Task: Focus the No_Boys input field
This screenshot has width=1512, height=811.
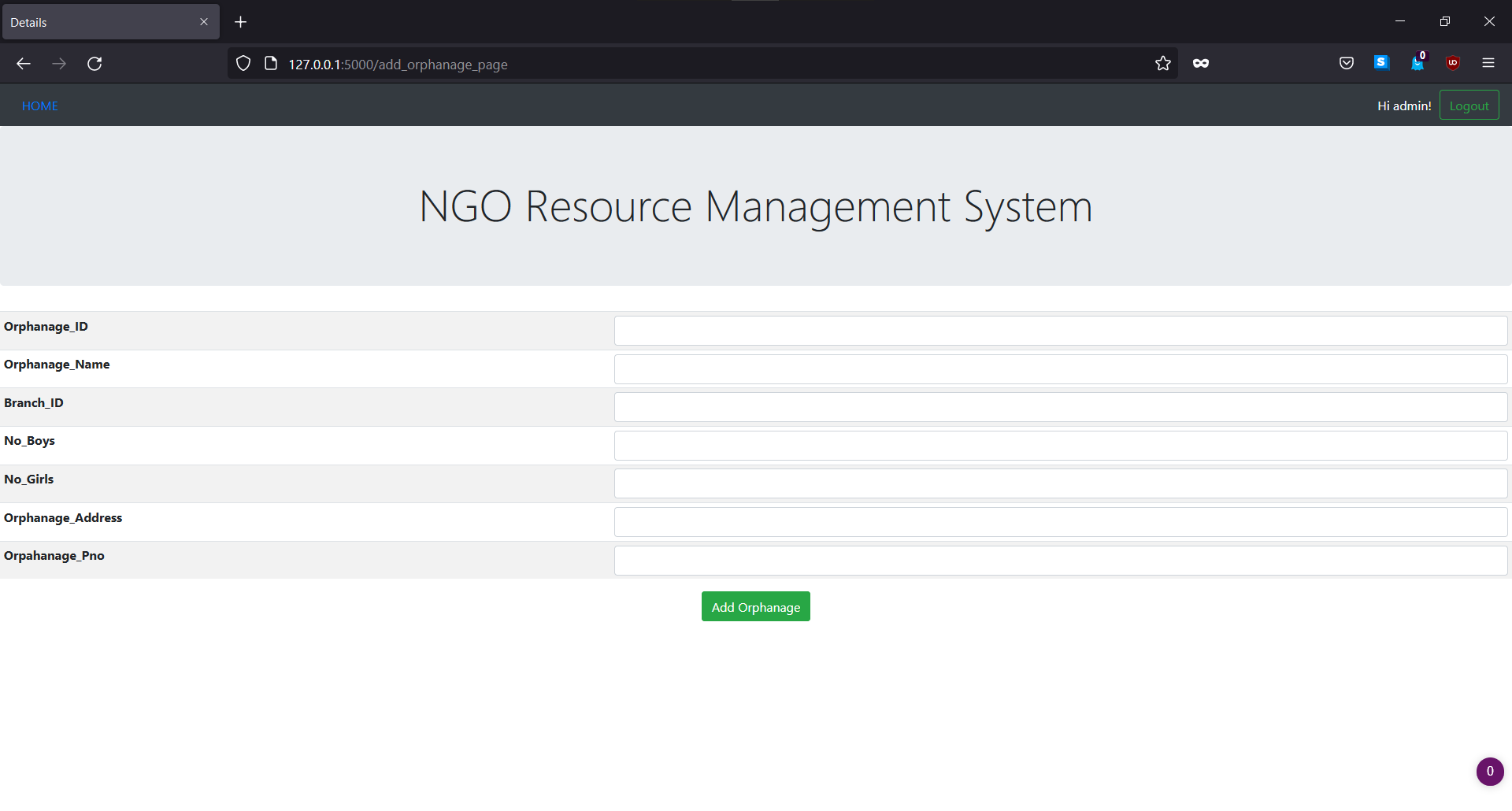Action: click(x=1061, y=445)
